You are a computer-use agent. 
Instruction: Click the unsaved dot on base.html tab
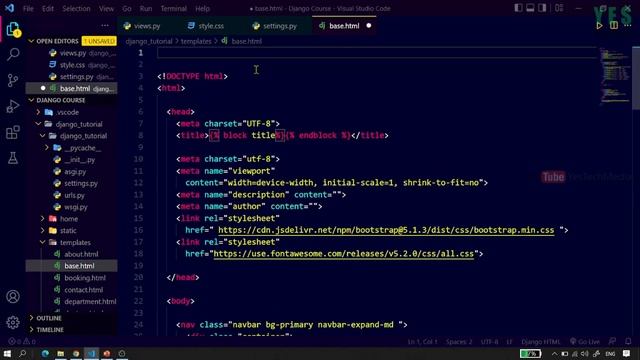[369, 26]
